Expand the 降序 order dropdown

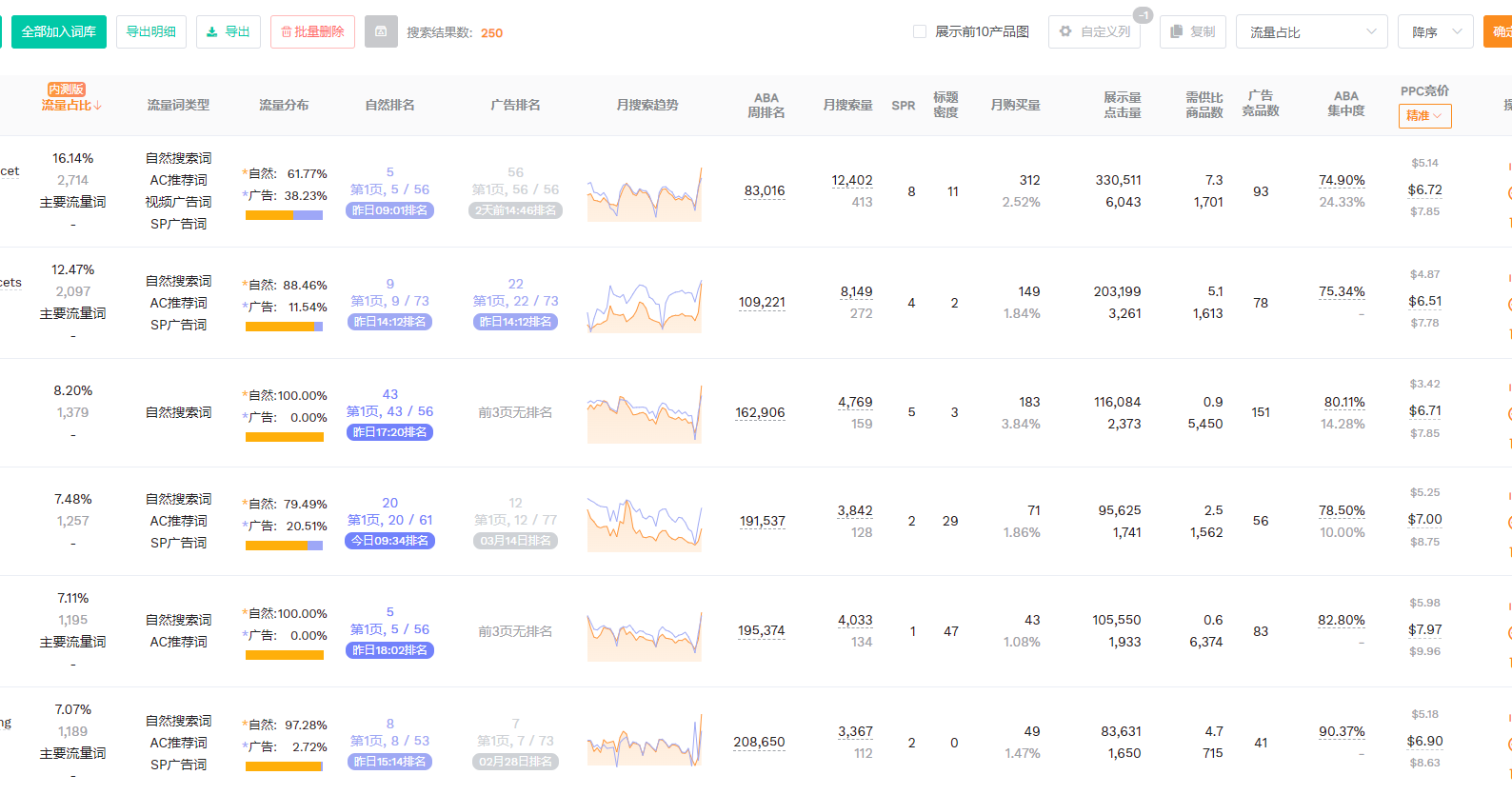[1435, 32]
